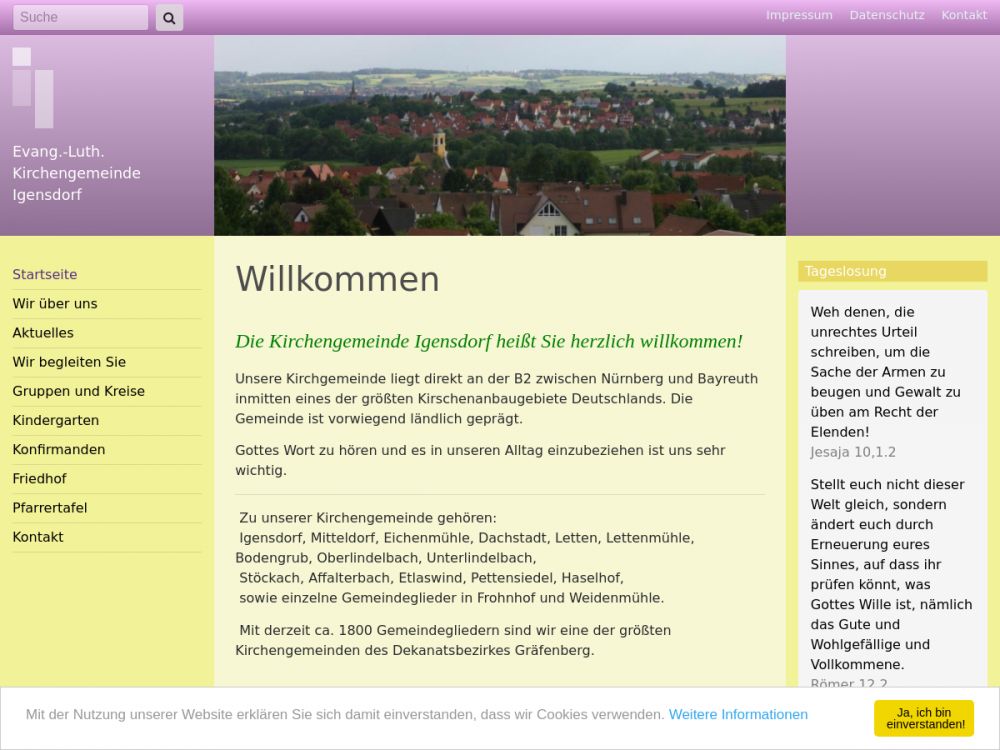This screenshot has height=750, width=1000.
Task: Go to Gruppen und Kreise
Action: click(x=78, y=391)
